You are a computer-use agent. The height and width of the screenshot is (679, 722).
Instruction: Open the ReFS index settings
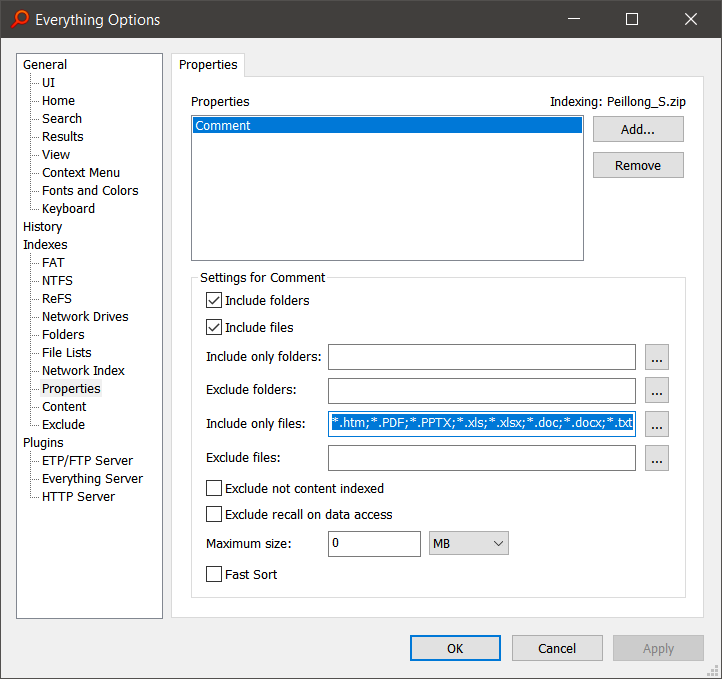(x=57, y=298)
